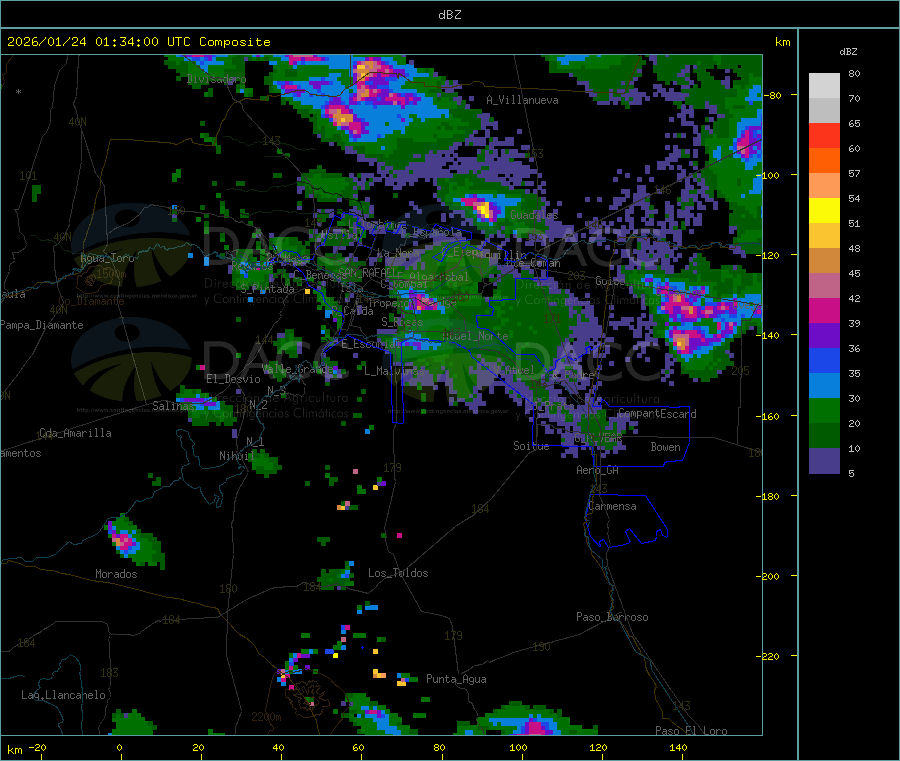The width and height of the screenshot is (900, 761).
Task: Click the Nihuil location label
Action: coord(236,456)
